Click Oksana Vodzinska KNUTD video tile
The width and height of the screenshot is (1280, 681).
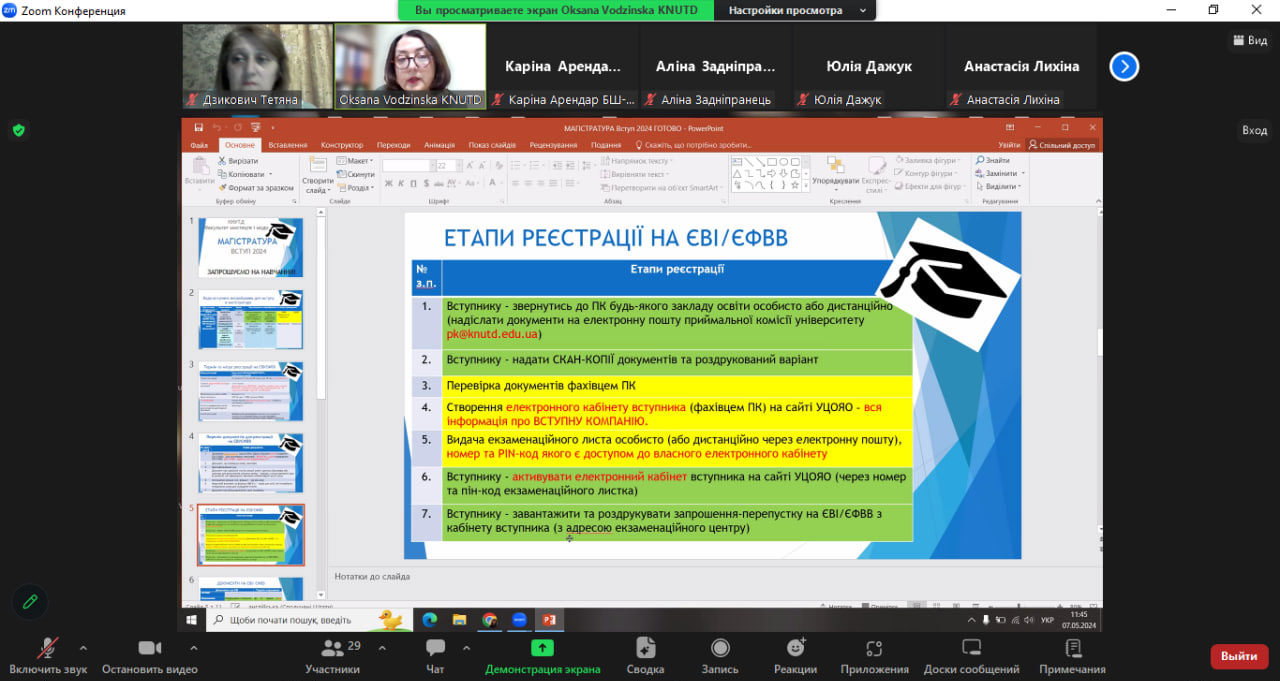410,66
